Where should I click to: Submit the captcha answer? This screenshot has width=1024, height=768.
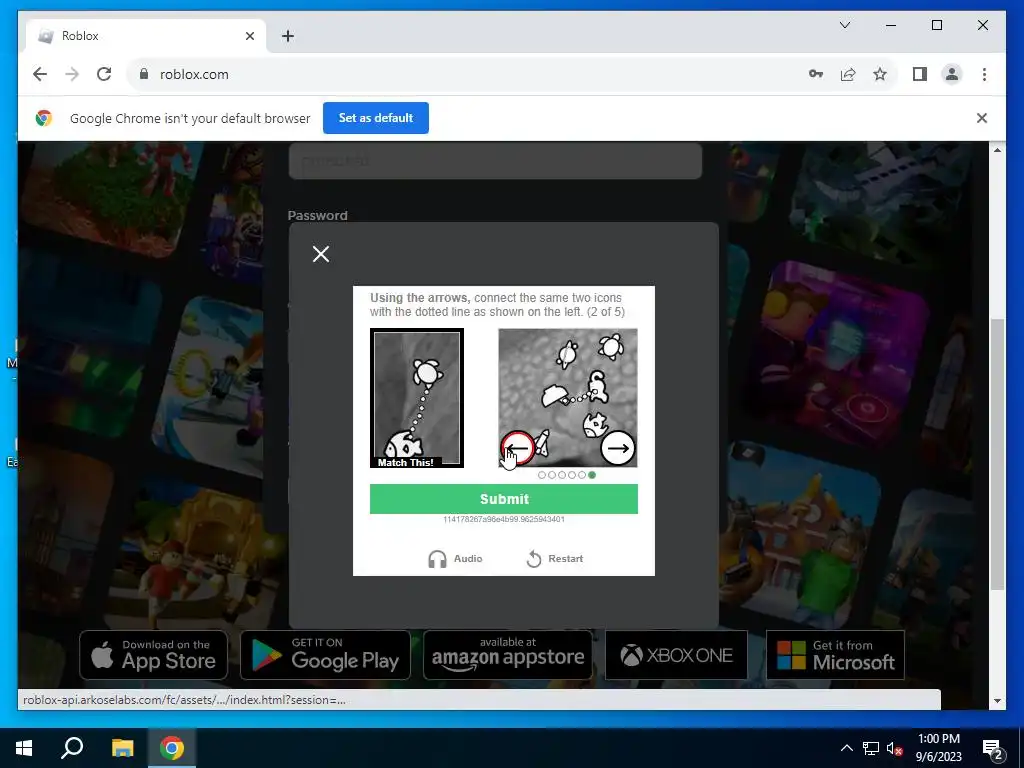click(x=504, y=499)
